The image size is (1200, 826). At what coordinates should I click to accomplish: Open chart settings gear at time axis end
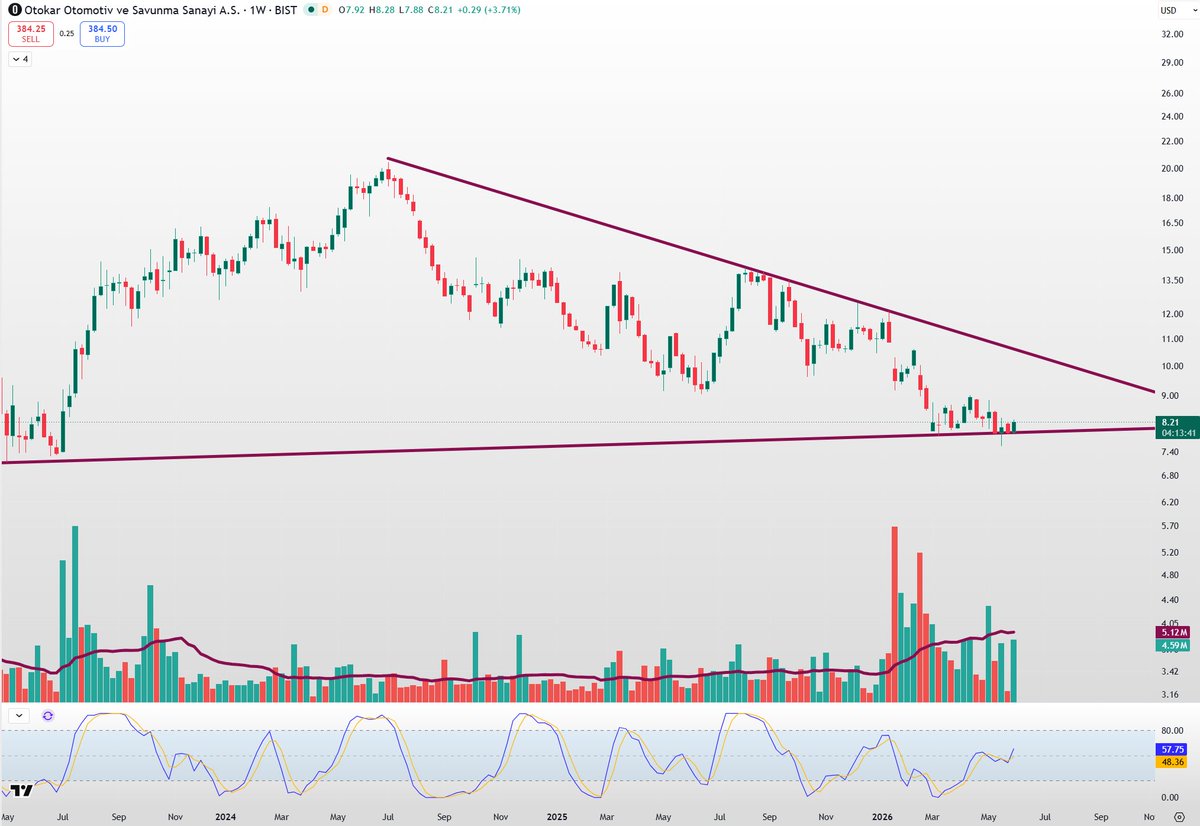click(x=1179, y=815)
